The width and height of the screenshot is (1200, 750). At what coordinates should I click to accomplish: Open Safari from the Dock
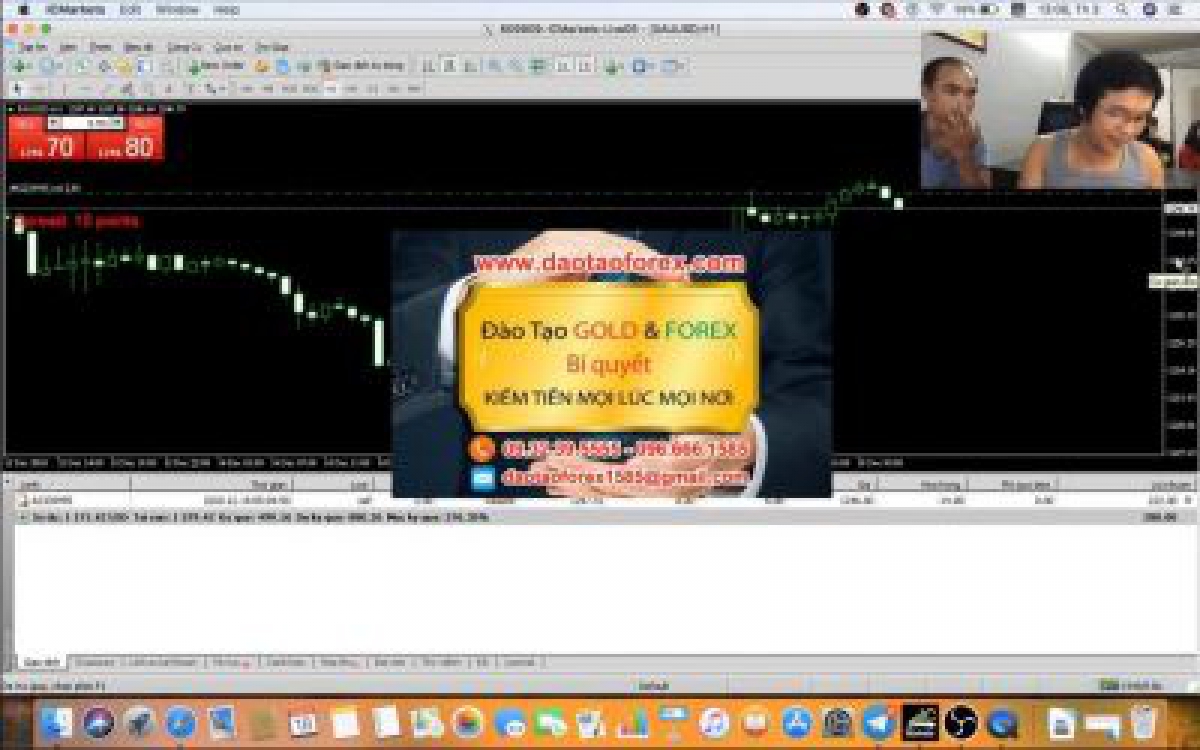tap(180, 722)
